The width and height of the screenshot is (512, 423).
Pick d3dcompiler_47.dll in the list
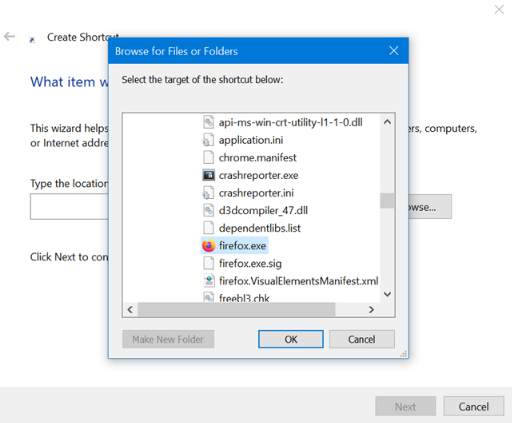coord(263,211)
